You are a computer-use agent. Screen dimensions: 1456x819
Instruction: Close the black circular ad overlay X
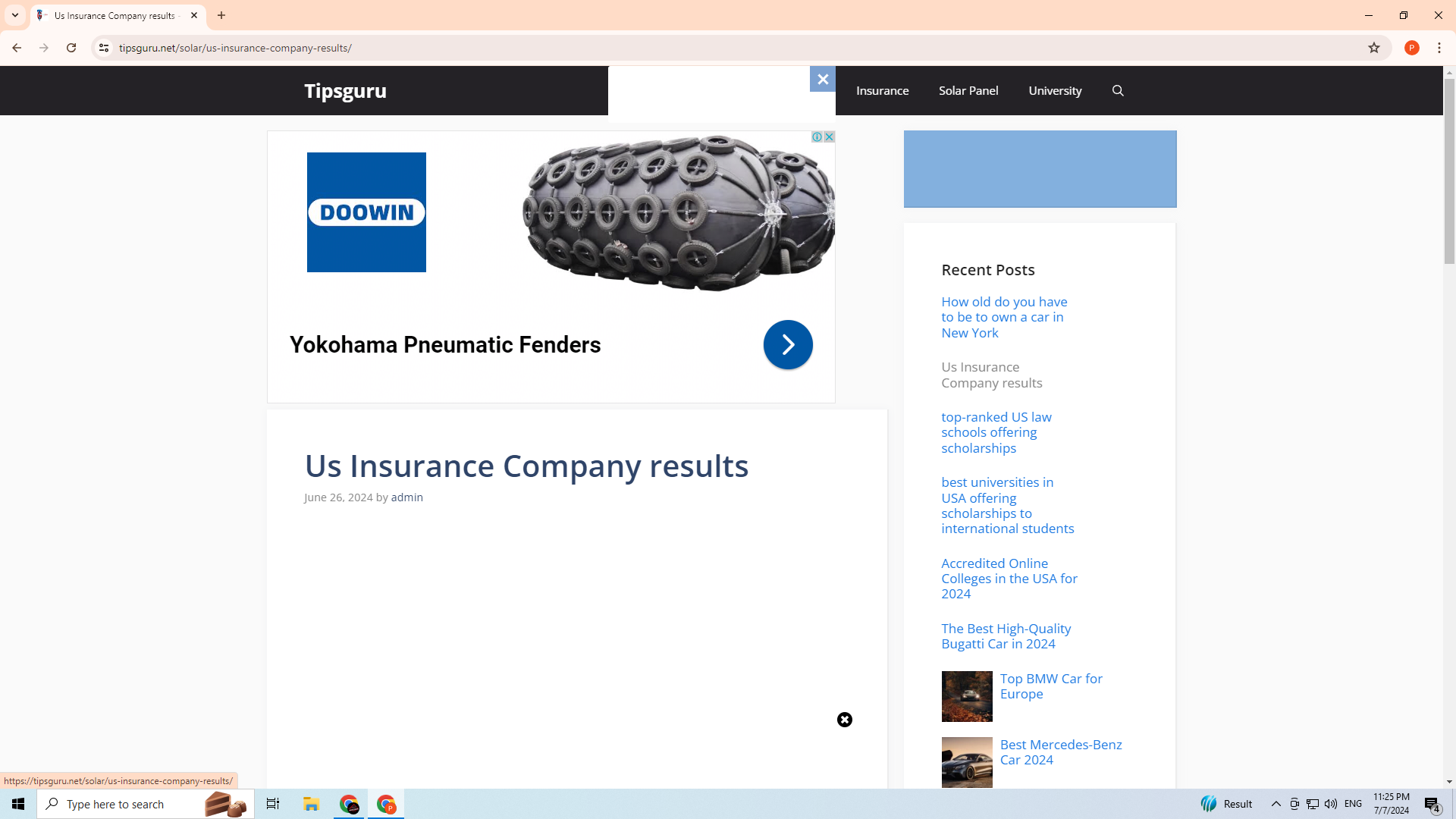[844, 720]
